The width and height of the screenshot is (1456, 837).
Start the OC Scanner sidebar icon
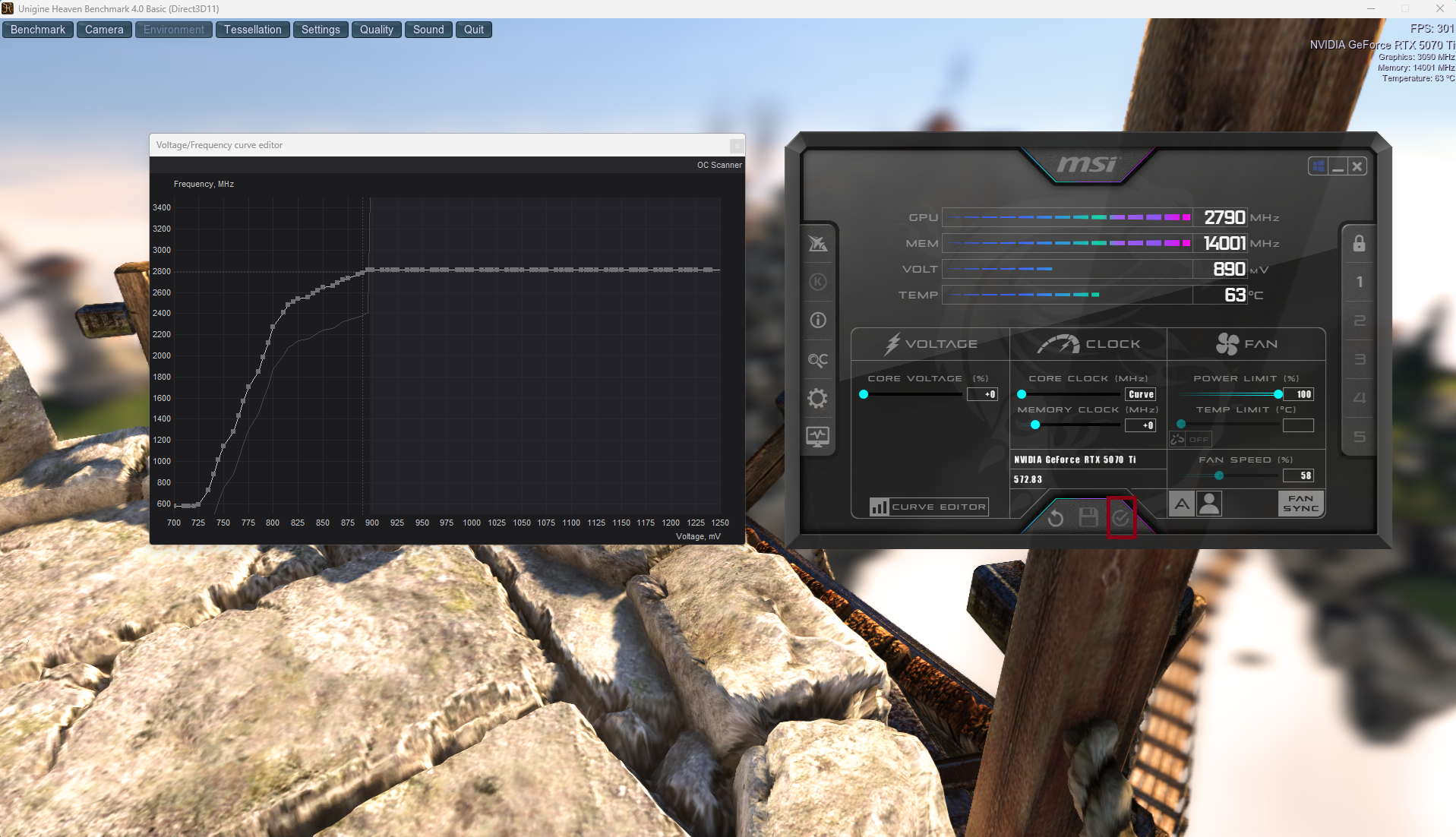pyautogui.click(x=818, y=360)
